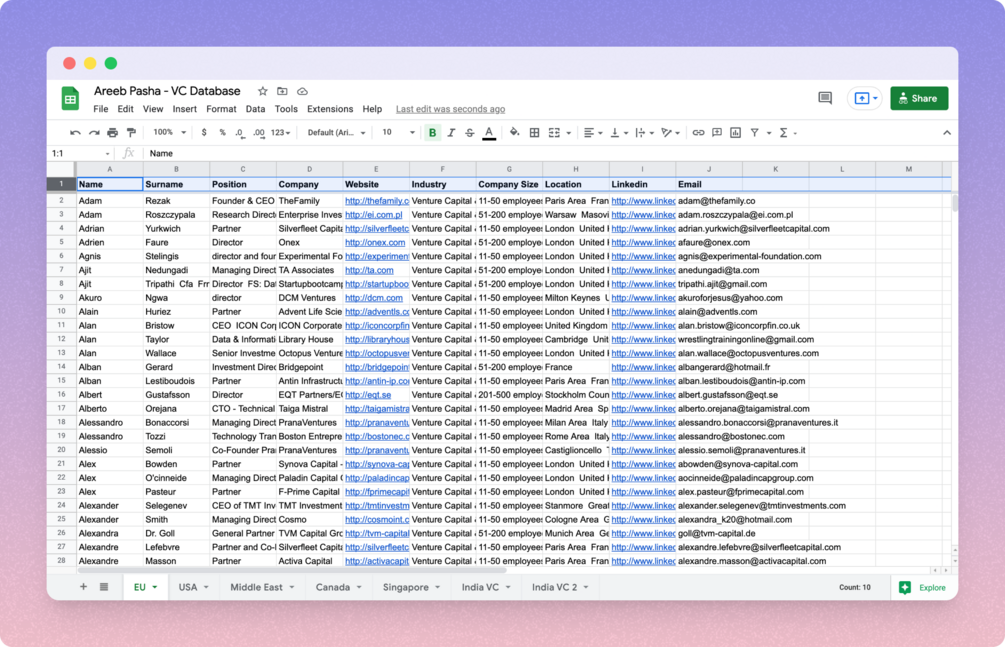This screenshot has height=647, width=1005.
Task: Insert comment icon in toolbar
Action: [x=717, y=133]
